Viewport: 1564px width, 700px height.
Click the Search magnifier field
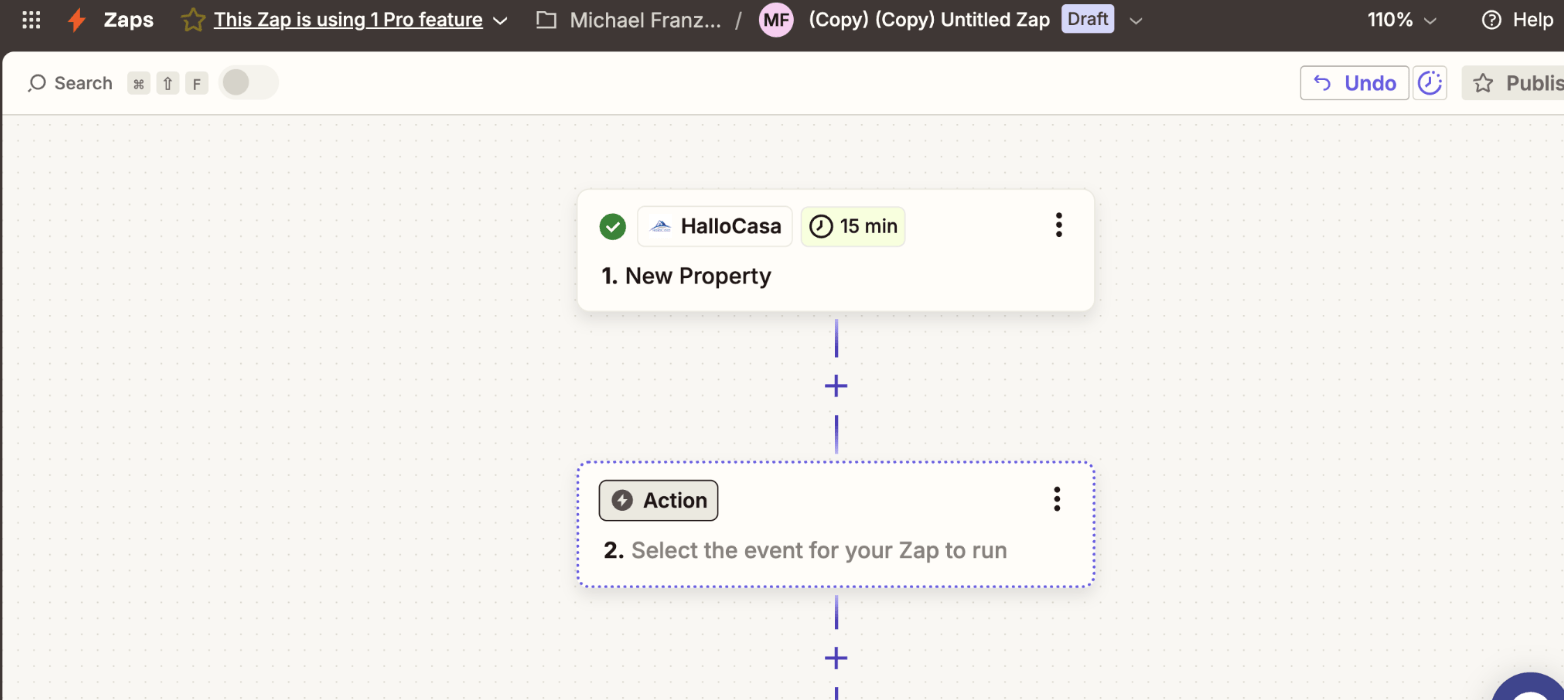70,83
